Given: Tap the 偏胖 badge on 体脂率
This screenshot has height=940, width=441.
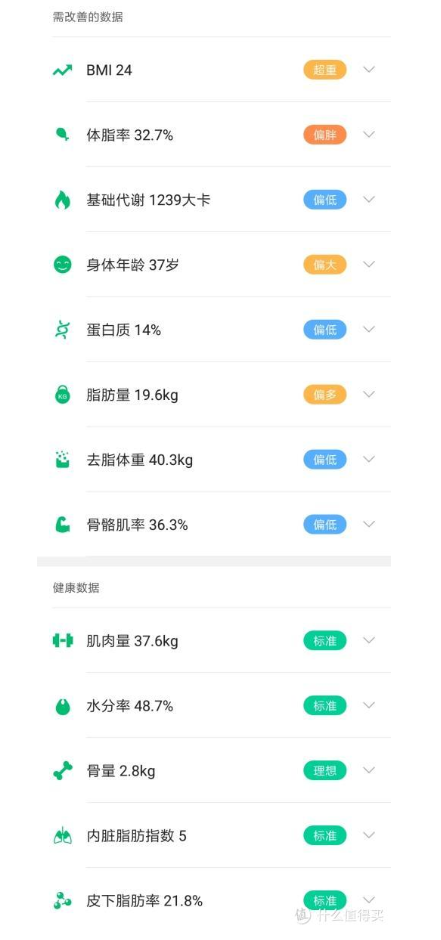Looking at the screenshot, I should click(x=325, y=135).
